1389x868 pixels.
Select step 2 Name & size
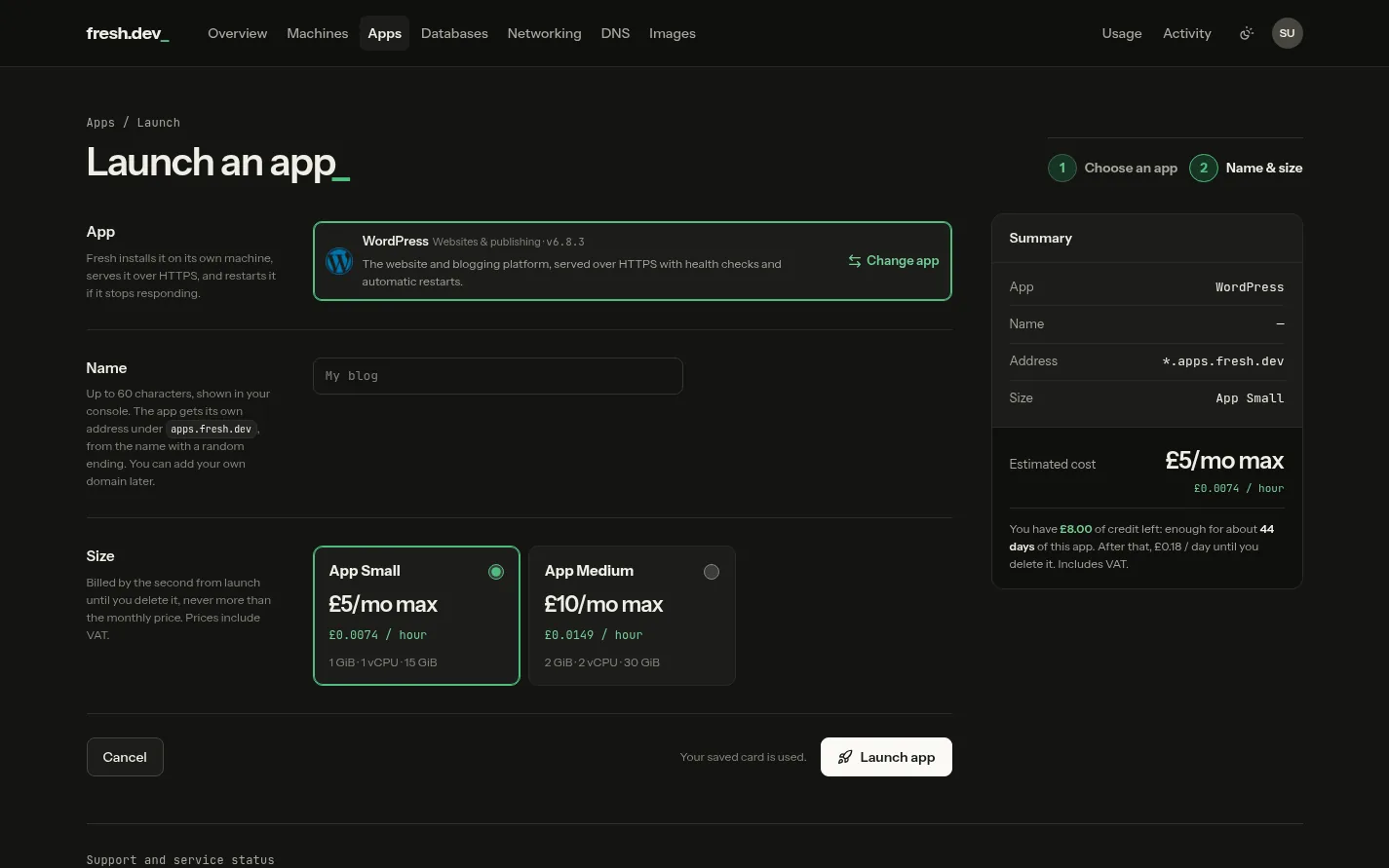[1246, 169]
